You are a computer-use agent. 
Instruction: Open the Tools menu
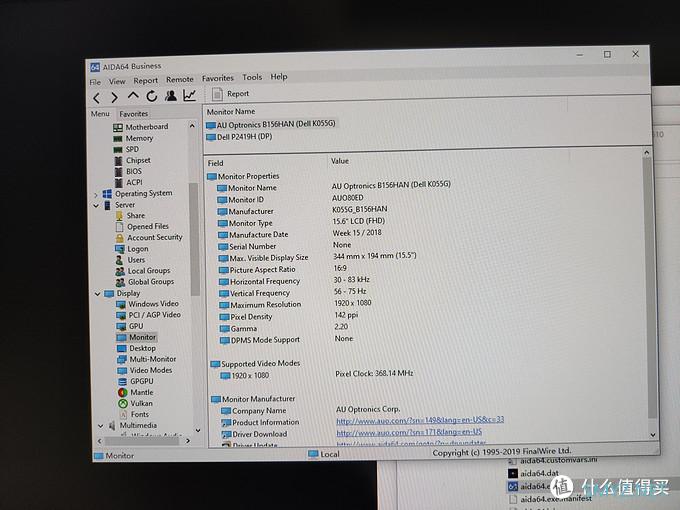(252, 77)
